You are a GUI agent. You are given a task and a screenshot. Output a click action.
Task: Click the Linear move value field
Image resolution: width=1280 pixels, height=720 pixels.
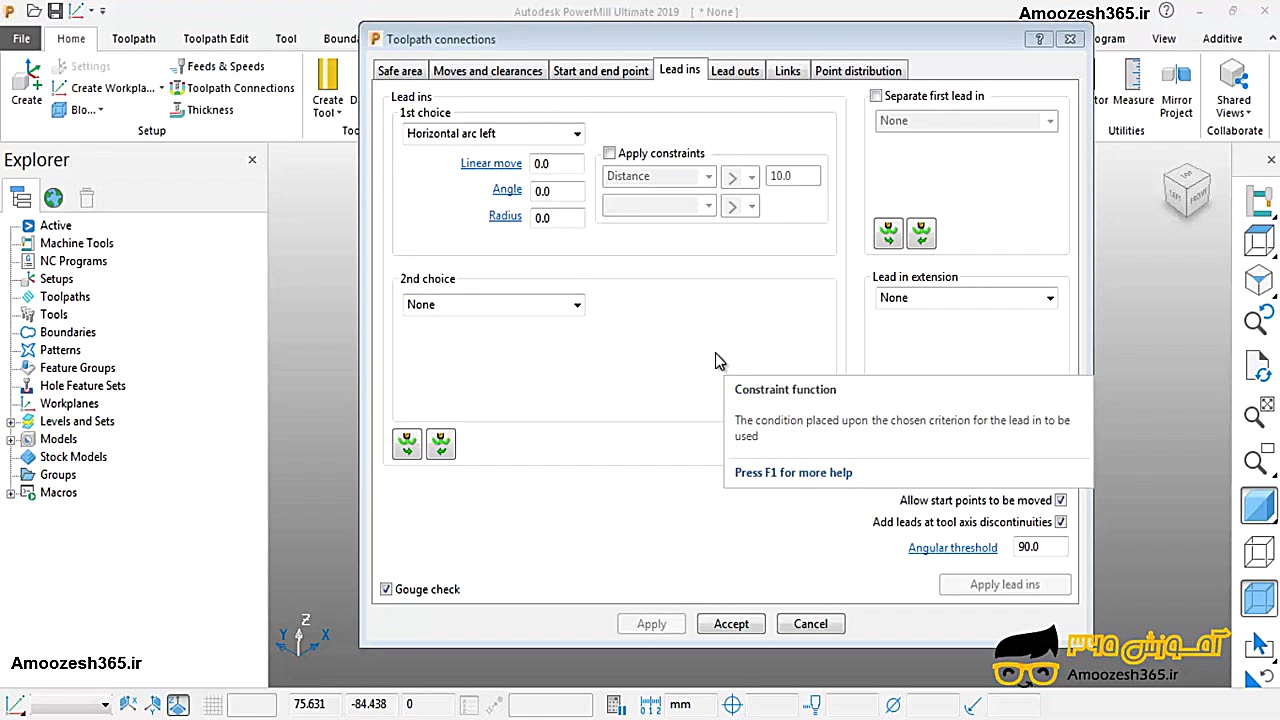click(557, 164)
